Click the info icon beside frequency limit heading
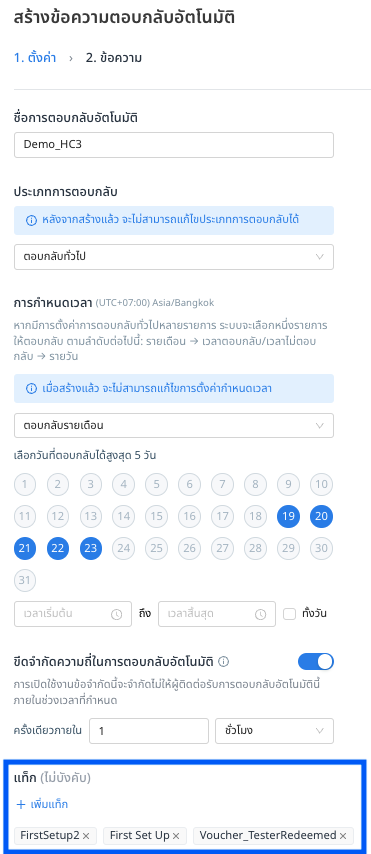This screenshot has width=371, height=854. coord(223,662)
